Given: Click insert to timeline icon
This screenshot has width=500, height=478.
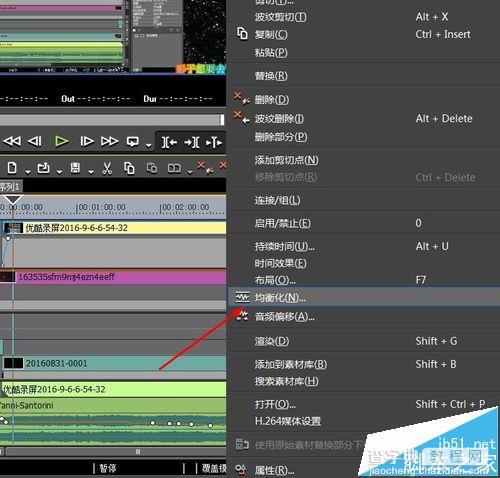Looking at the screenshot, I should pos(214,143).
